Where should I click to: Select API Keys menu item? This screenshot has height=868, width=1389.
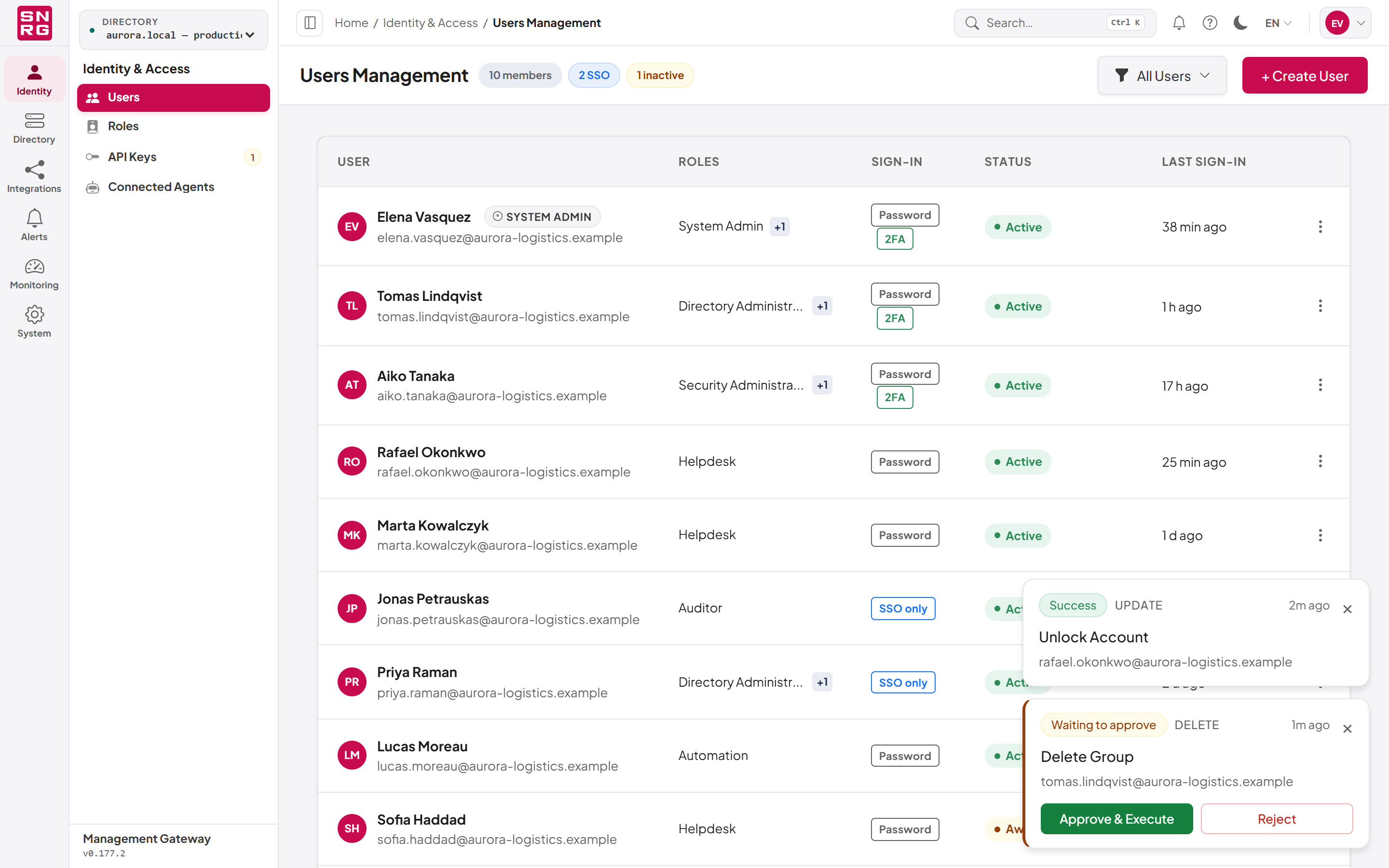click(x=173, y=157)
